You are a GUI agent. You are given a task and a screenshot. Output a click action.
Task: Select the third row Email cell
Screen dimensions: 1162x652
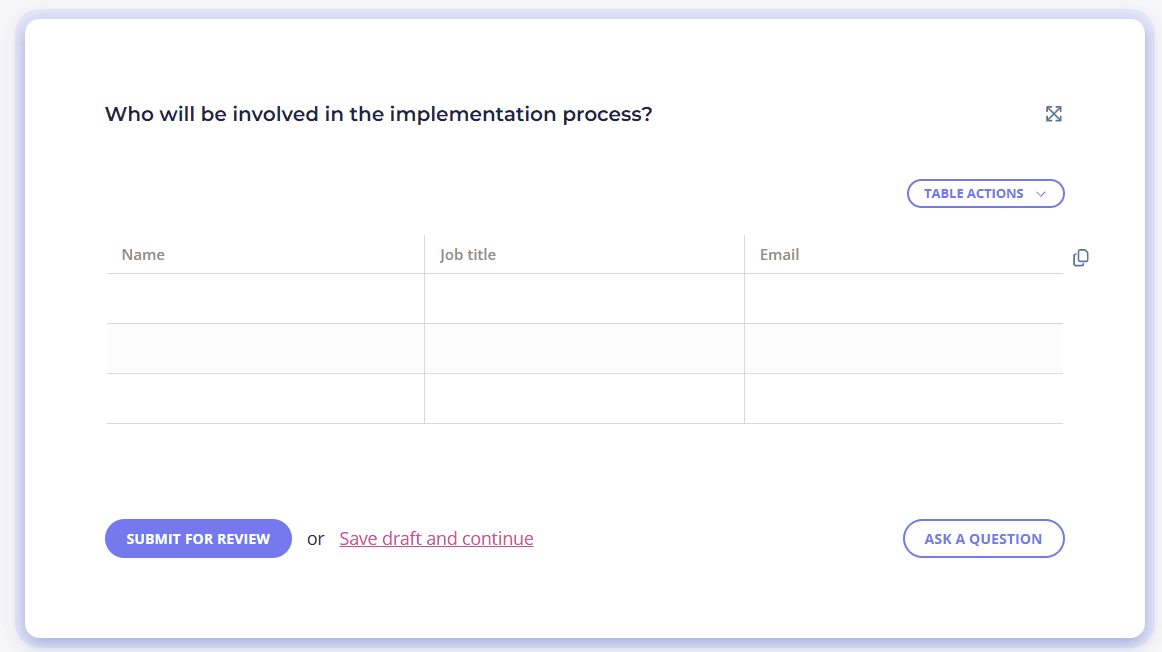point(903,399)
